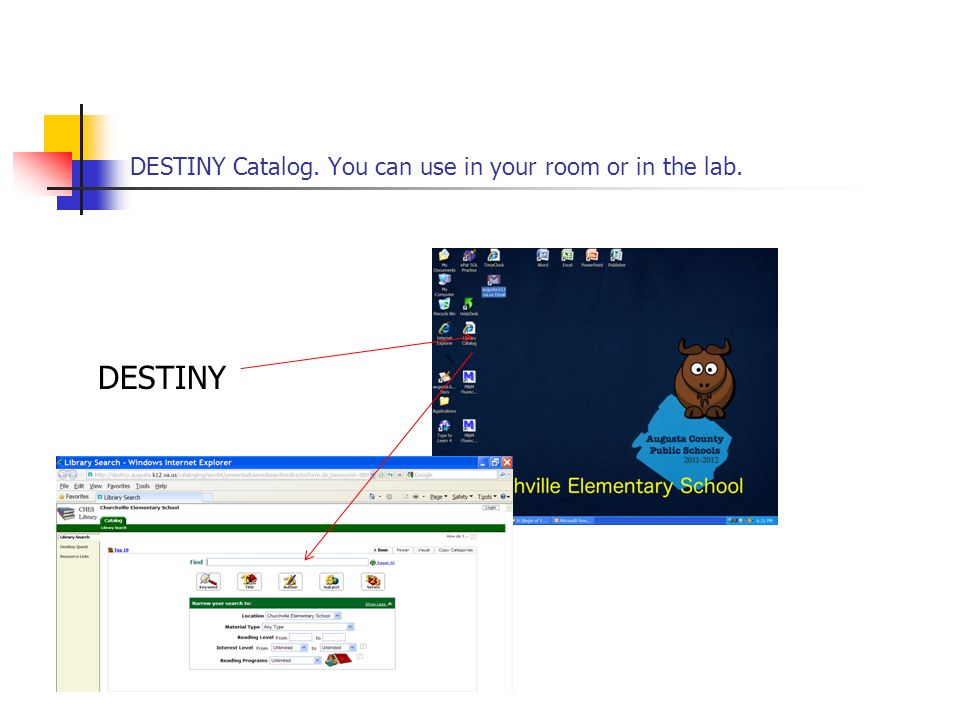Click the Series search icon
Image resolution: width=960 pixels, height=720 pixels.
[x=373, y=581]
